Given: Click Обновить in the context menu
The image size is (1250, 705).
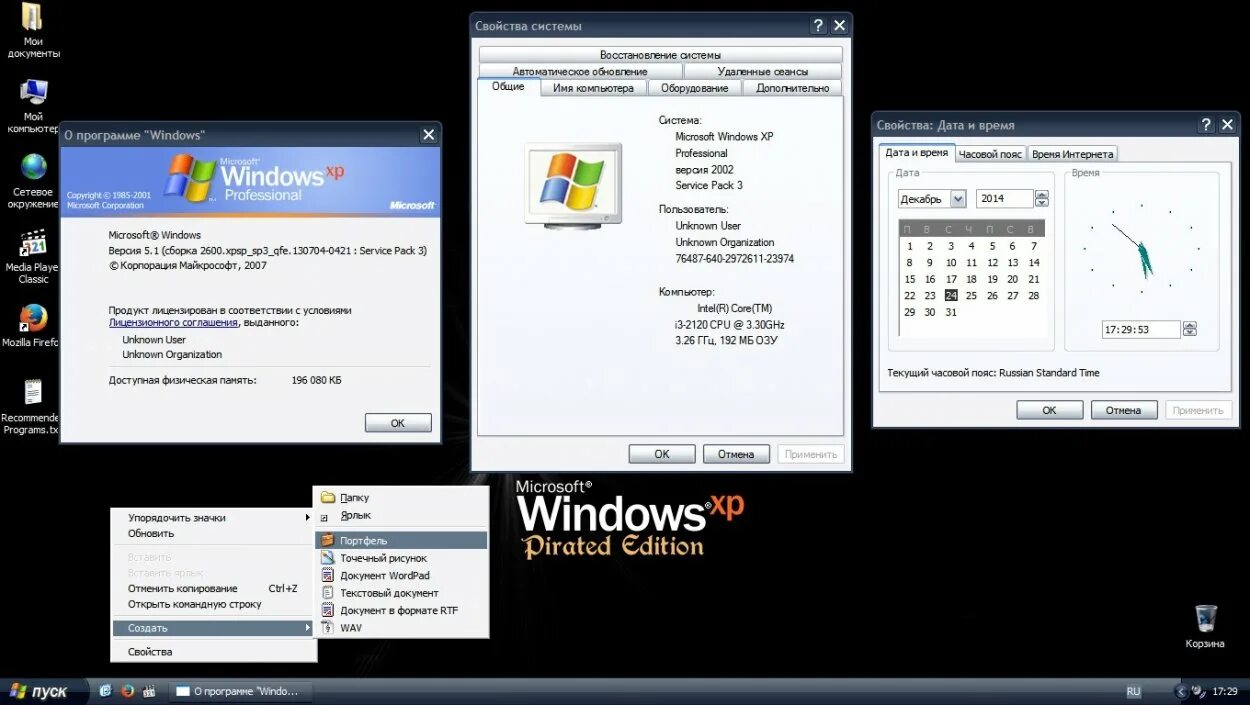Looking at the screenshot, I should (x=213, y=533).
